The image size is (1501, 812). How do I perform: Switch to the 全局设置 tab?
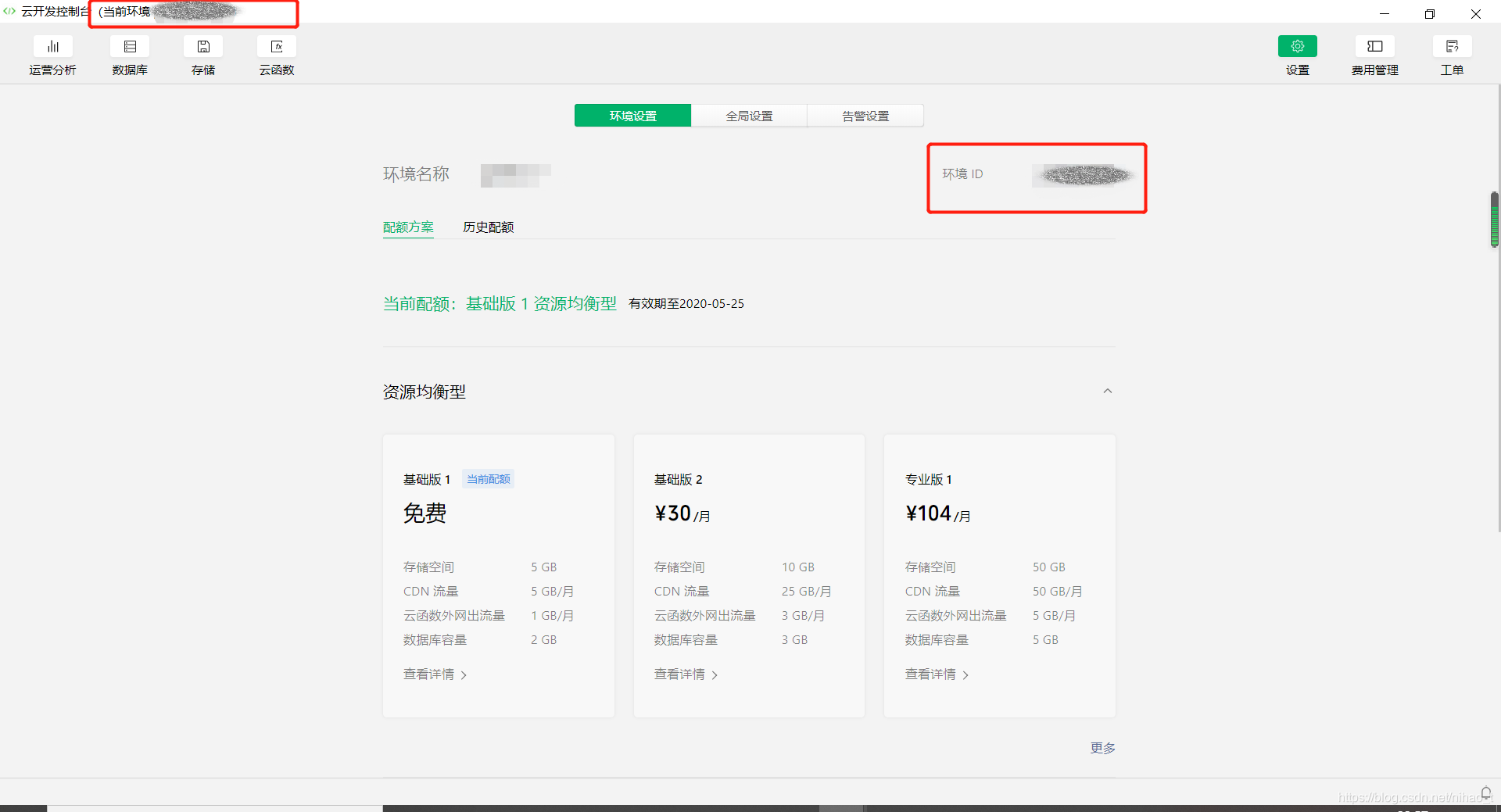pyautogui.click(x=748, y=115)
